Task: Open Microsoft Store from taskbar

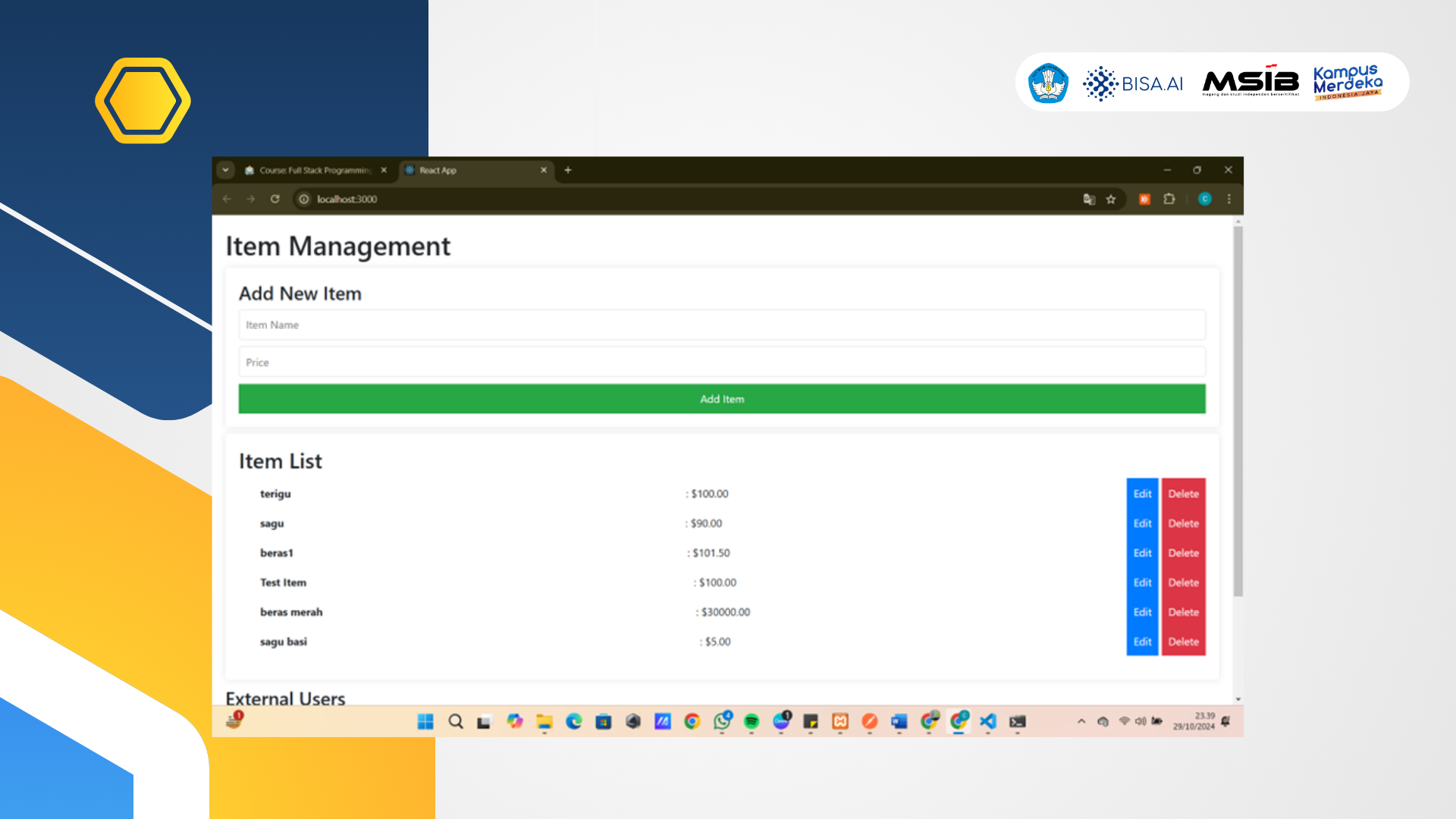Action: [604, 721]
